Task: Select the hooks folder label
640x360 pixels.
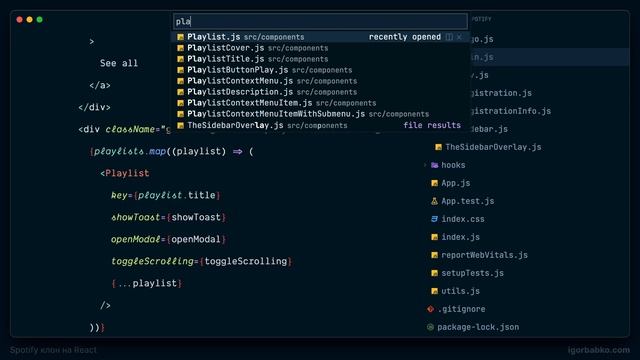Action: tap(453, 165)
